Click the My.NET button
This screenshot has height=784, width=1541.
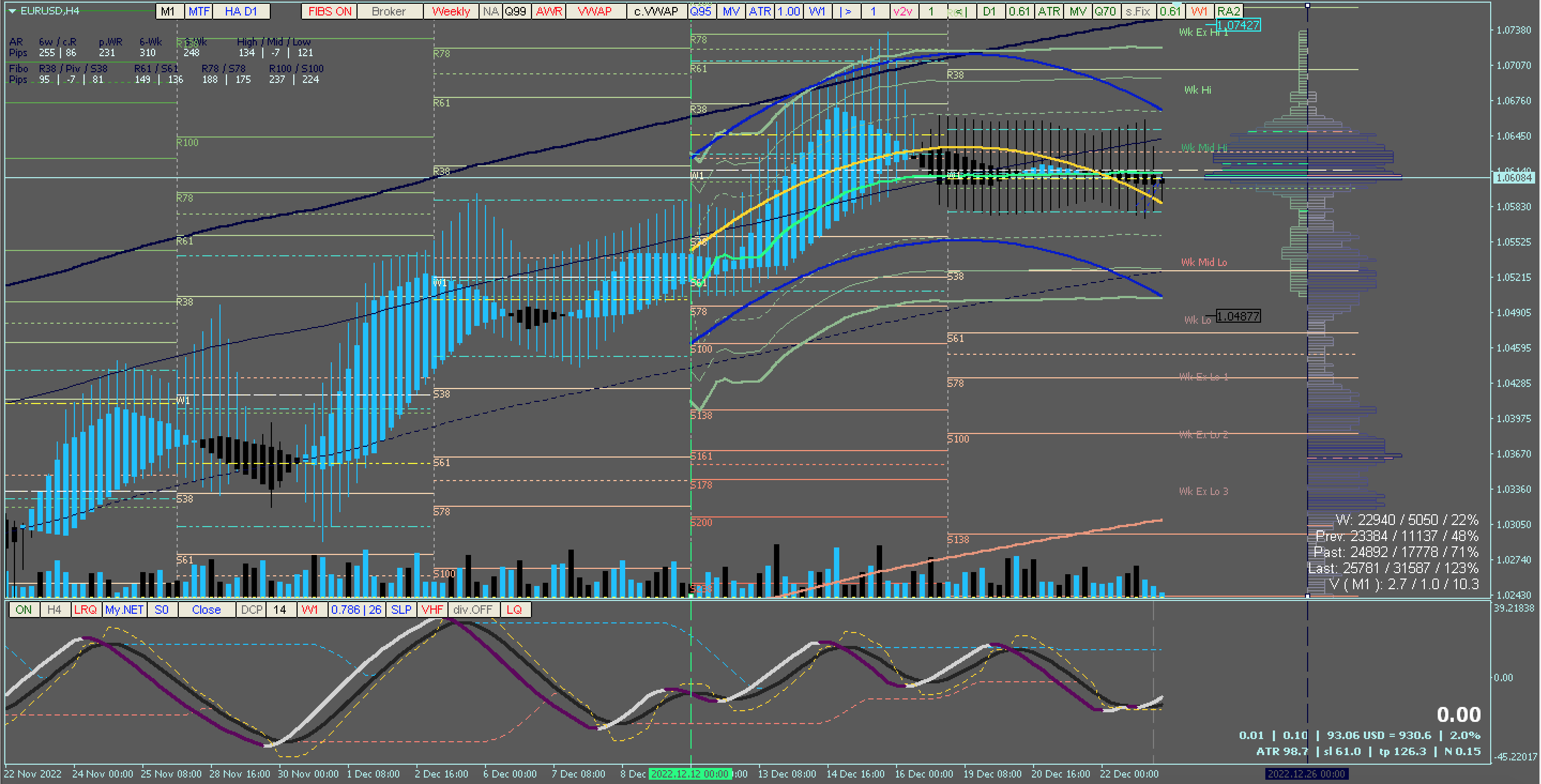pyautogui.click(x=124, y=610)
